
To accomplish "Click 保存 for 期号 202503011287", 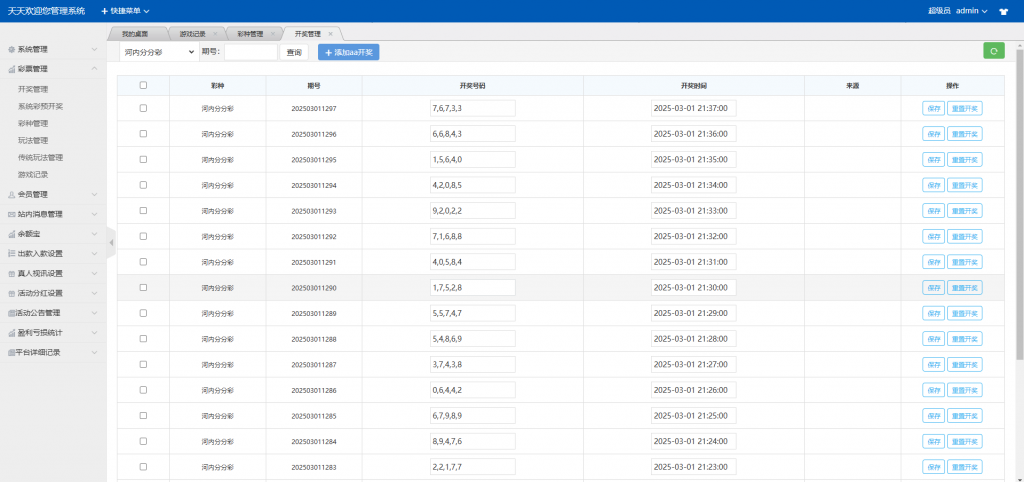I will pos(933,364).
